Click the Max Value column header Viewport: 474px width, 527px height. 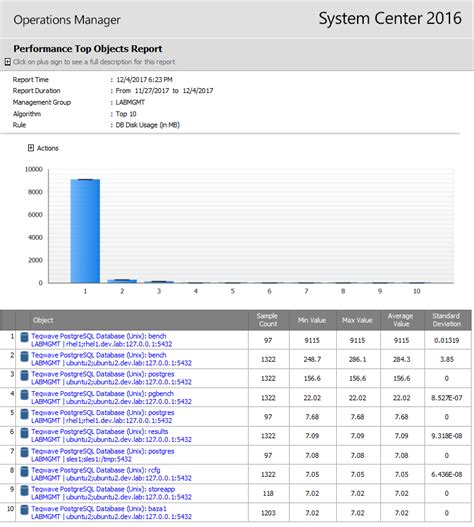click(357, 320)
